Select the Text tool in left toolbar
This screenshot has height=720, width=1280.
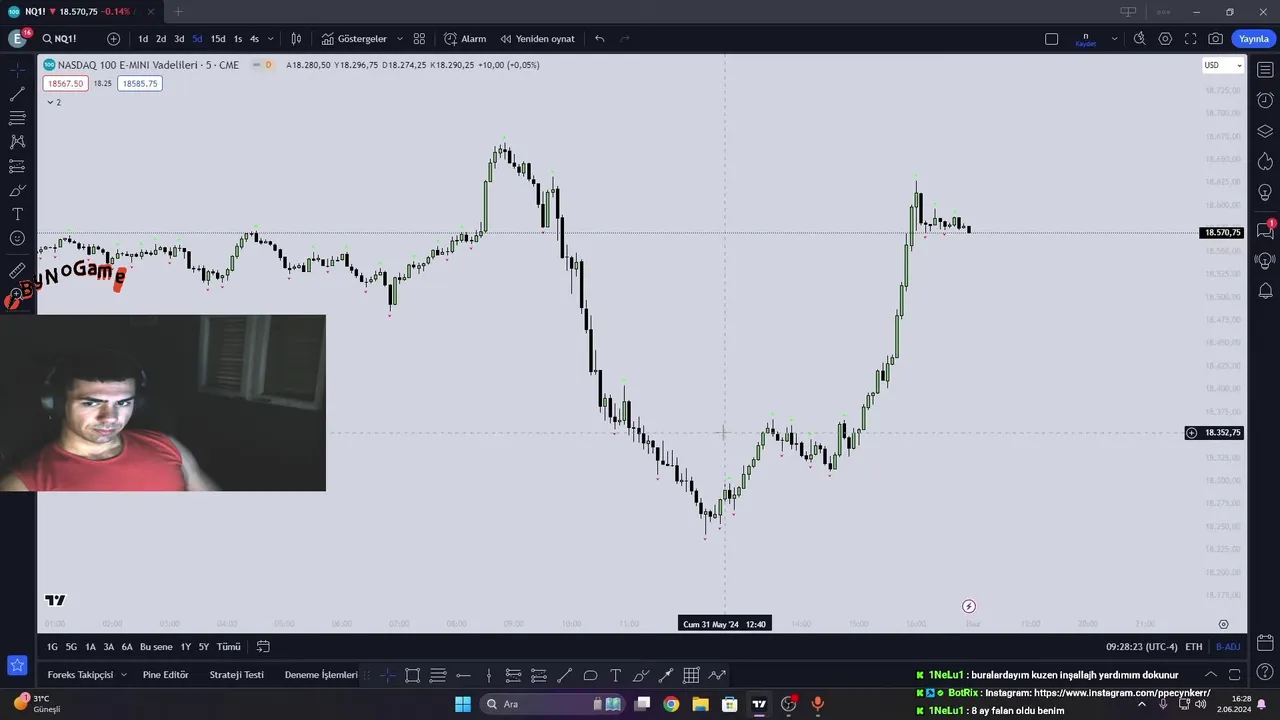pos(17,214)
